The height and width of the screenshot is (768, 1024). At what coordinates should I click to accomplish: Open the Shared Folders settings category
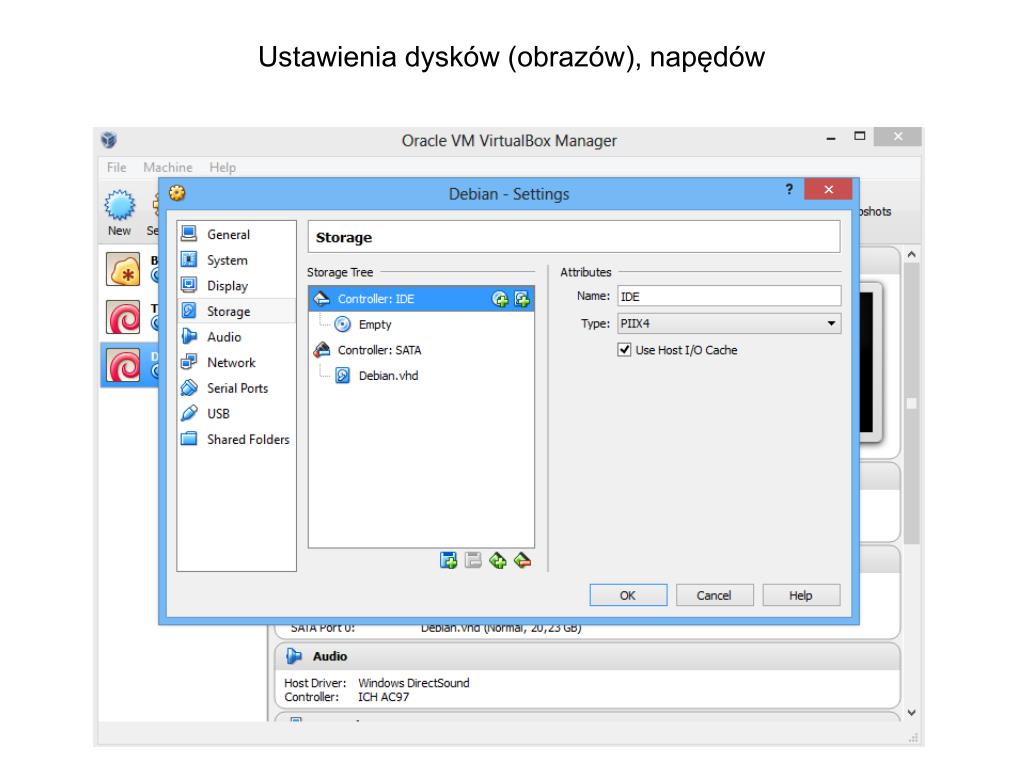tap(236, 439)
